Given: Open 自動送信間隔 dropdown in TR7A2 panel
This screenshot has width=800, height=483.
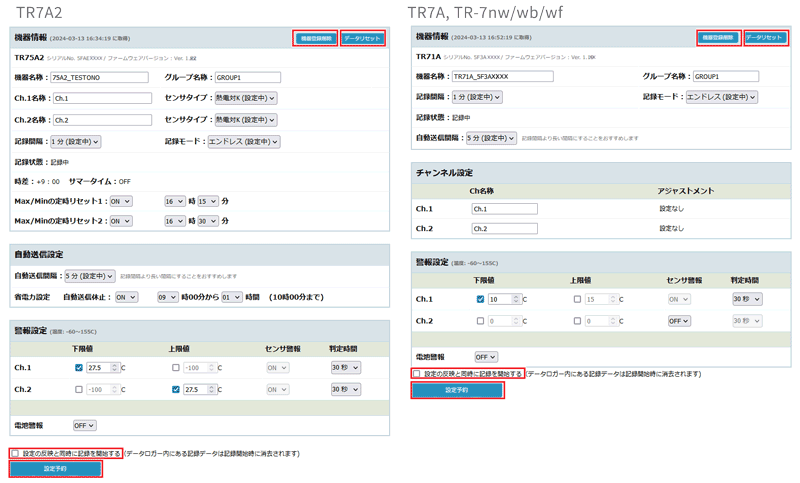Looking at the screenshot, I should click(89, 276).
